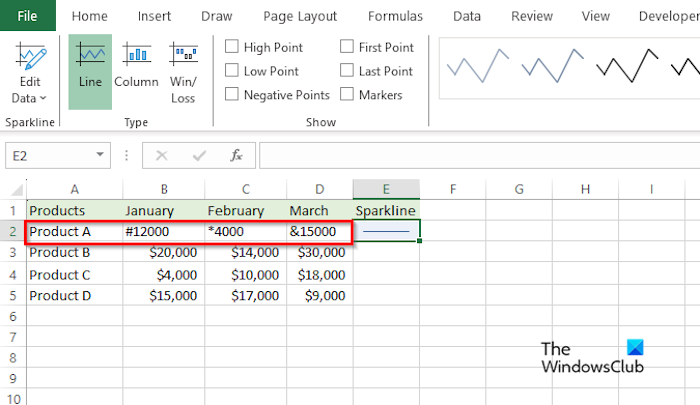This screenshot has height=405, width=700.
Task: Toggle the Negative Points checkbox
Action: (x=231, y=94)
